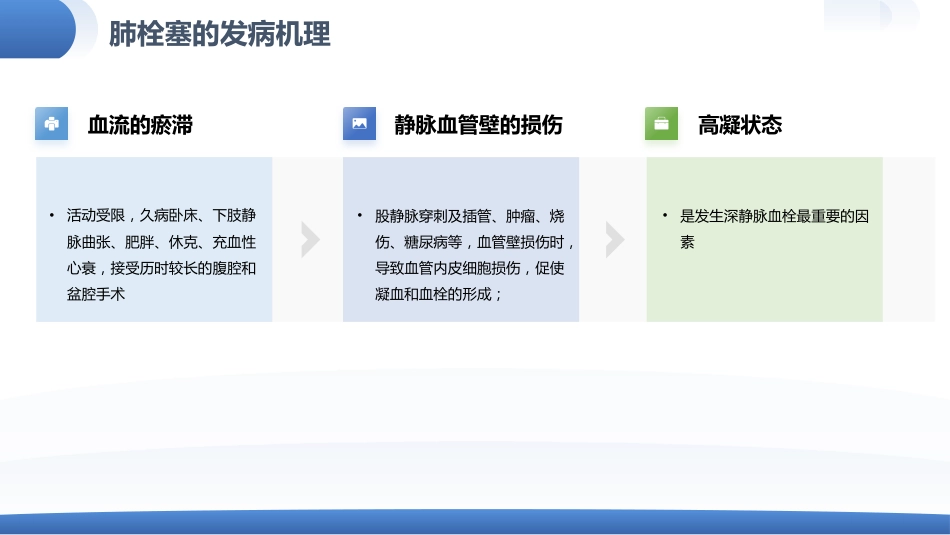Click the paragraph starting with 活动受限，久病卧床

click(x=161, y=254)
